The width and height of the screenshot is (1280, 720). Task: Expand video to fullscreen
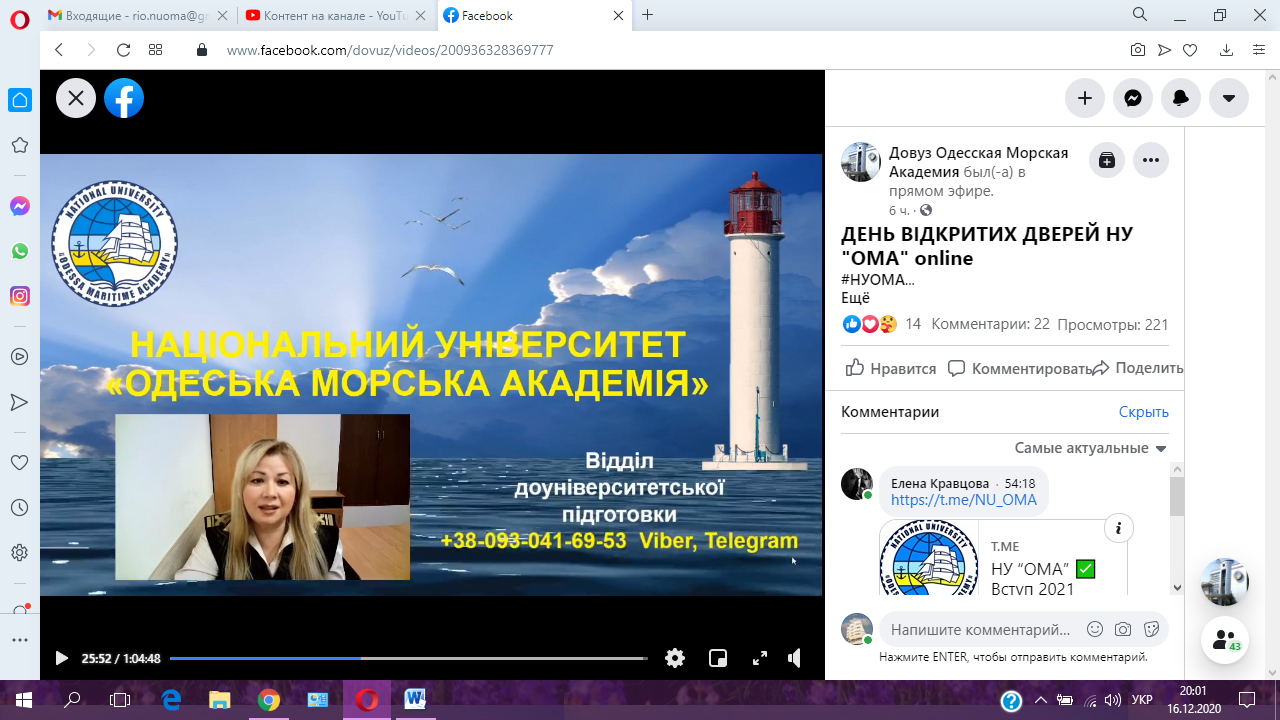point(760,658)
